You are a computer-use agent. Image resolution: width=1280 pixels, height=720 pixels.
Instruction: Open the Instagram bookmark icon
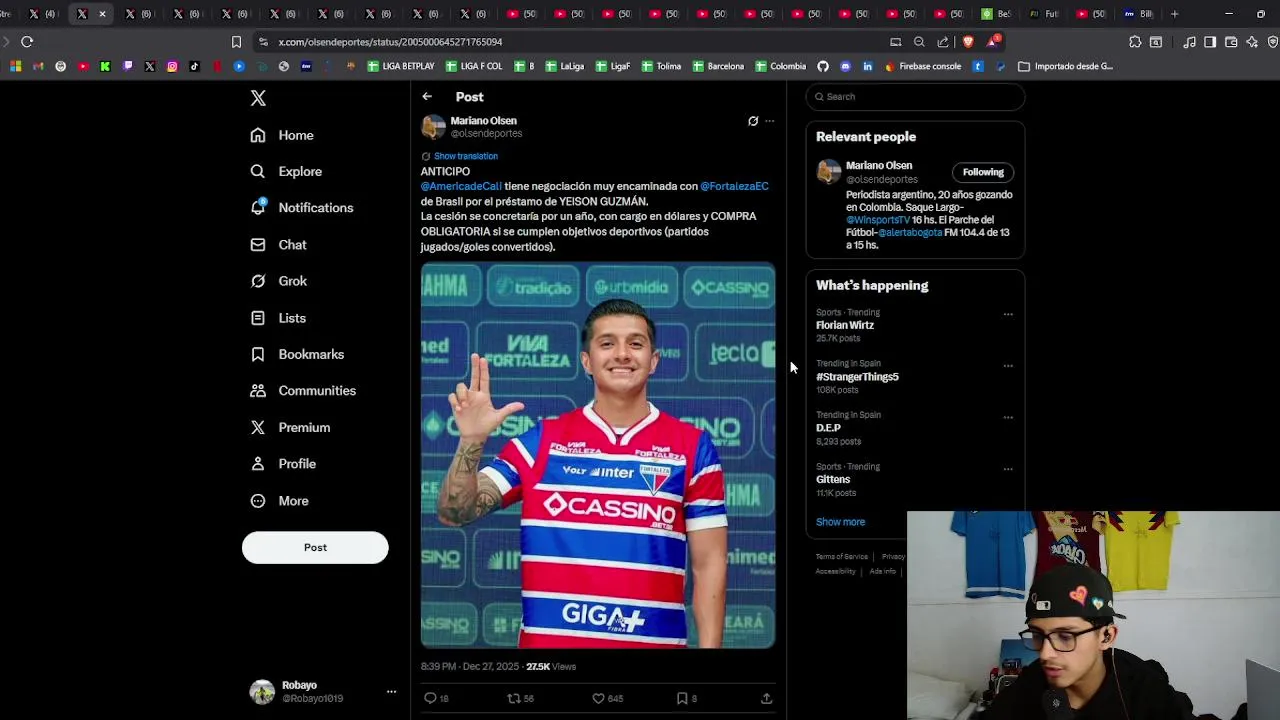pos(172,66)
